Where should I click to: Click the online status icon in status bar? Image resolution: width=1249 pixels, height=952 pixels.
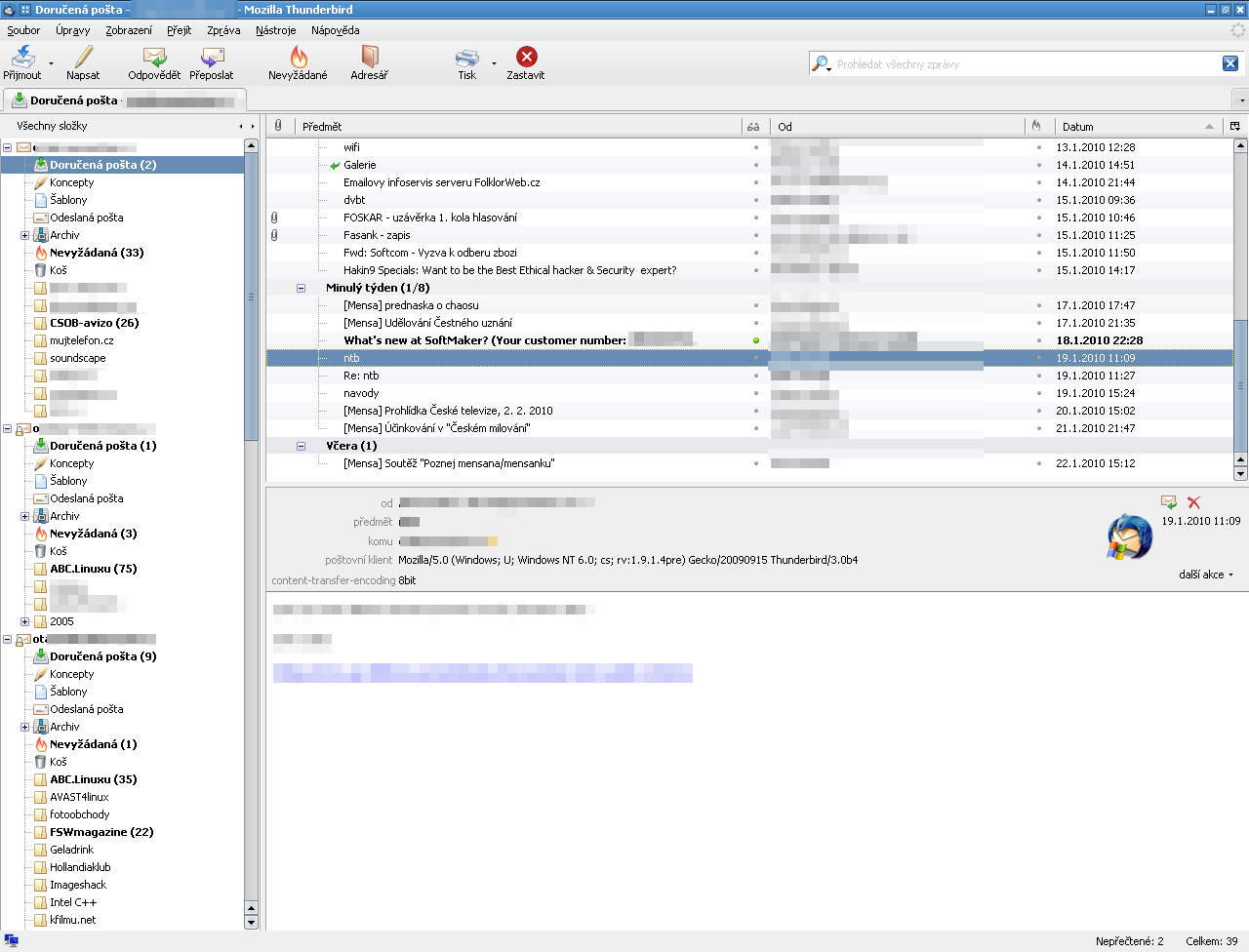pos(12,940)
